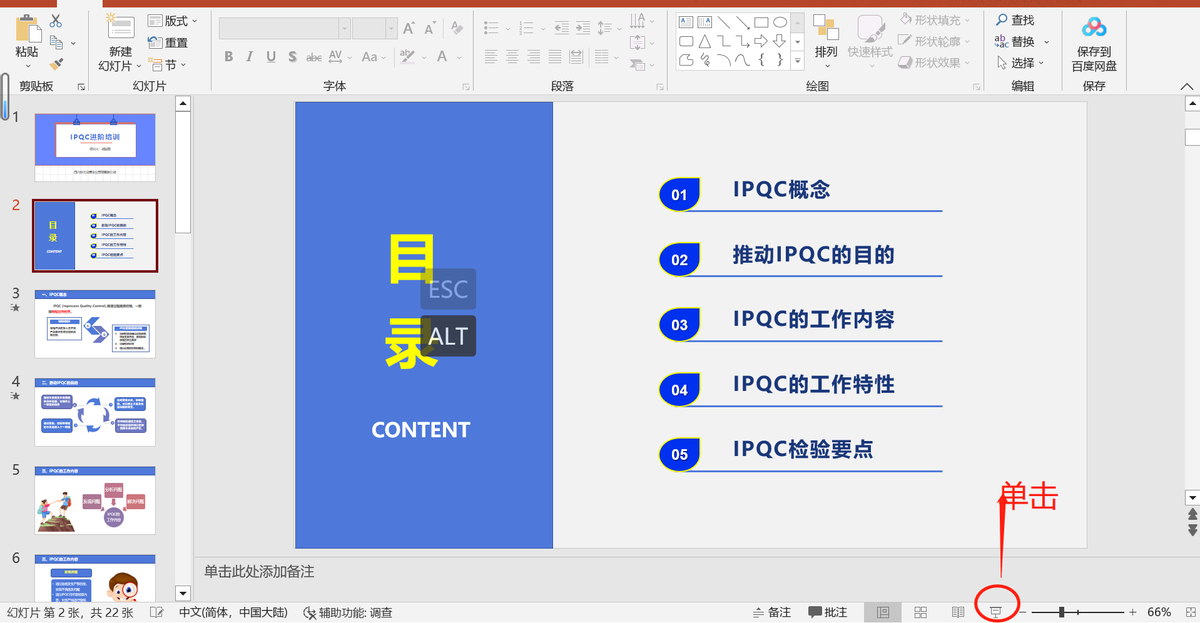The height and width of the screenshot is (623, 1200).
Task: Select the Format Painter brush icon
Action: (x=54, y=64)
